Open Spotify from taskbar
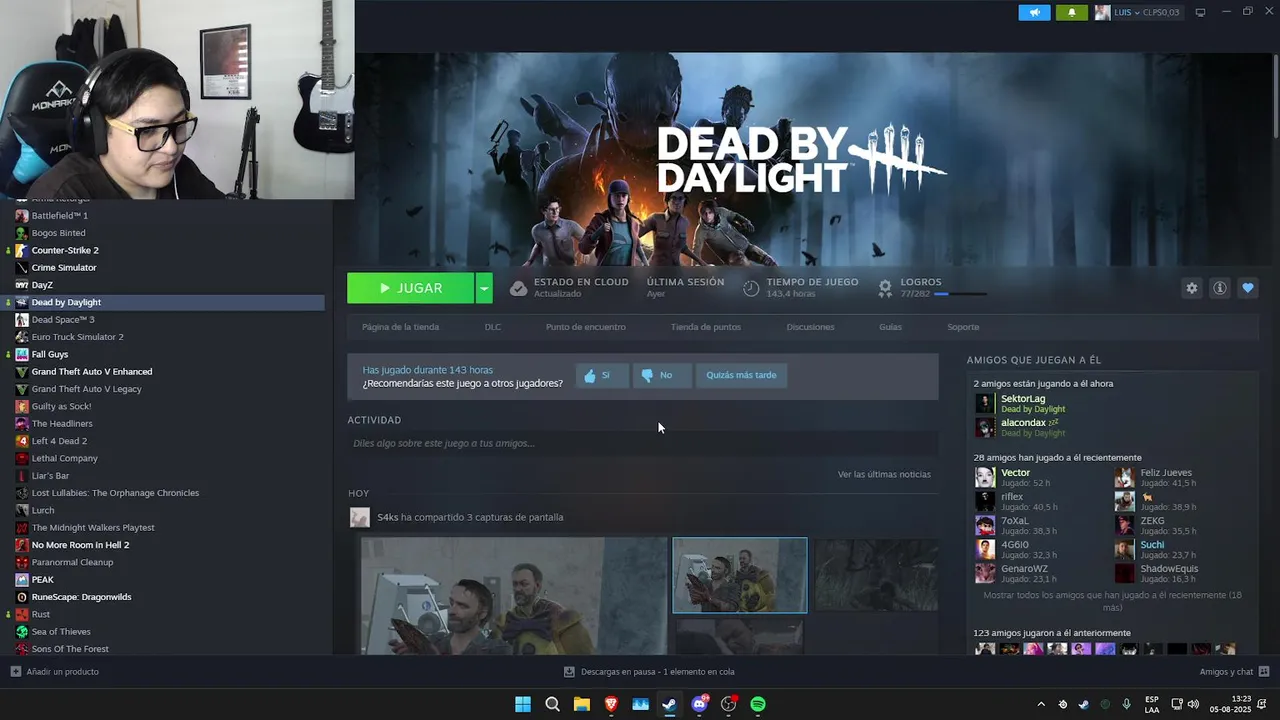Viewport: 1280px width, 720px height. click(x=758, y=704)
